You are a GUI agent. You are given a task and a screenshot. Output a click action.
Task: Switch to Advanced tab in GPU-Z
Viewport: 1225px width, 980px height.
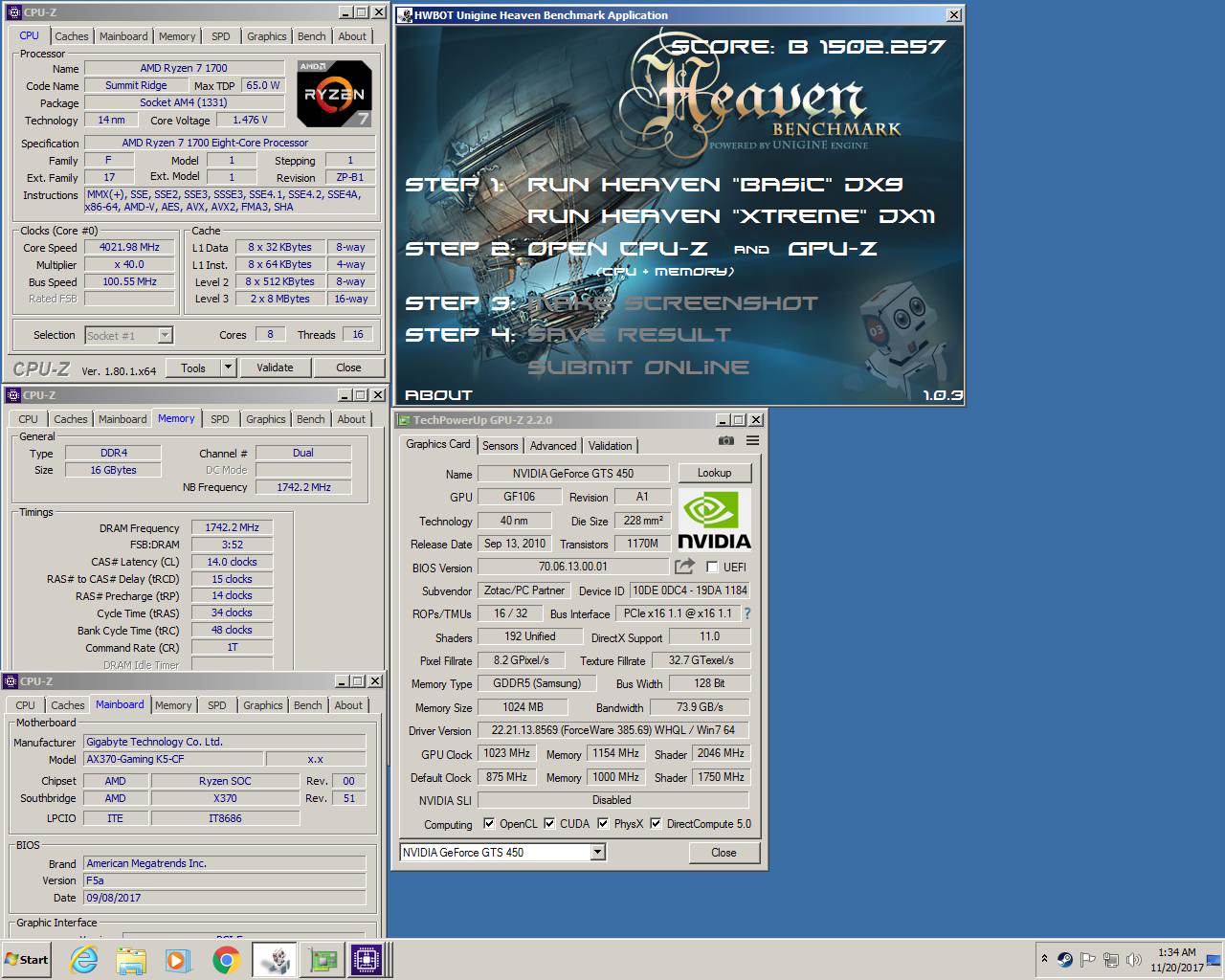click(x=553, y=446)
